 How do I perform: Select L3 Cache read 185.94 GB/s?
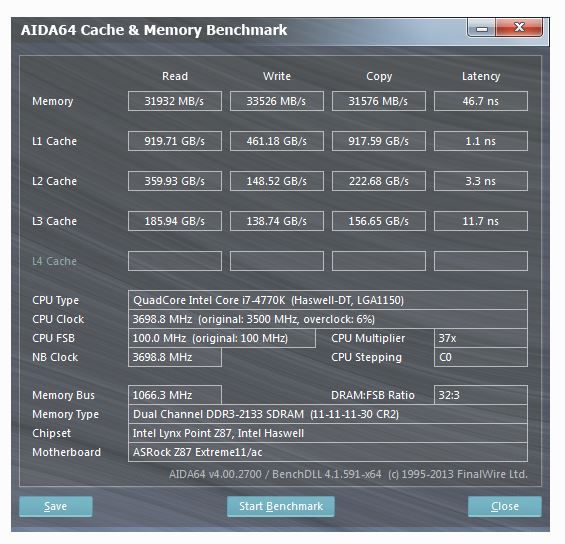pos(175,221)
